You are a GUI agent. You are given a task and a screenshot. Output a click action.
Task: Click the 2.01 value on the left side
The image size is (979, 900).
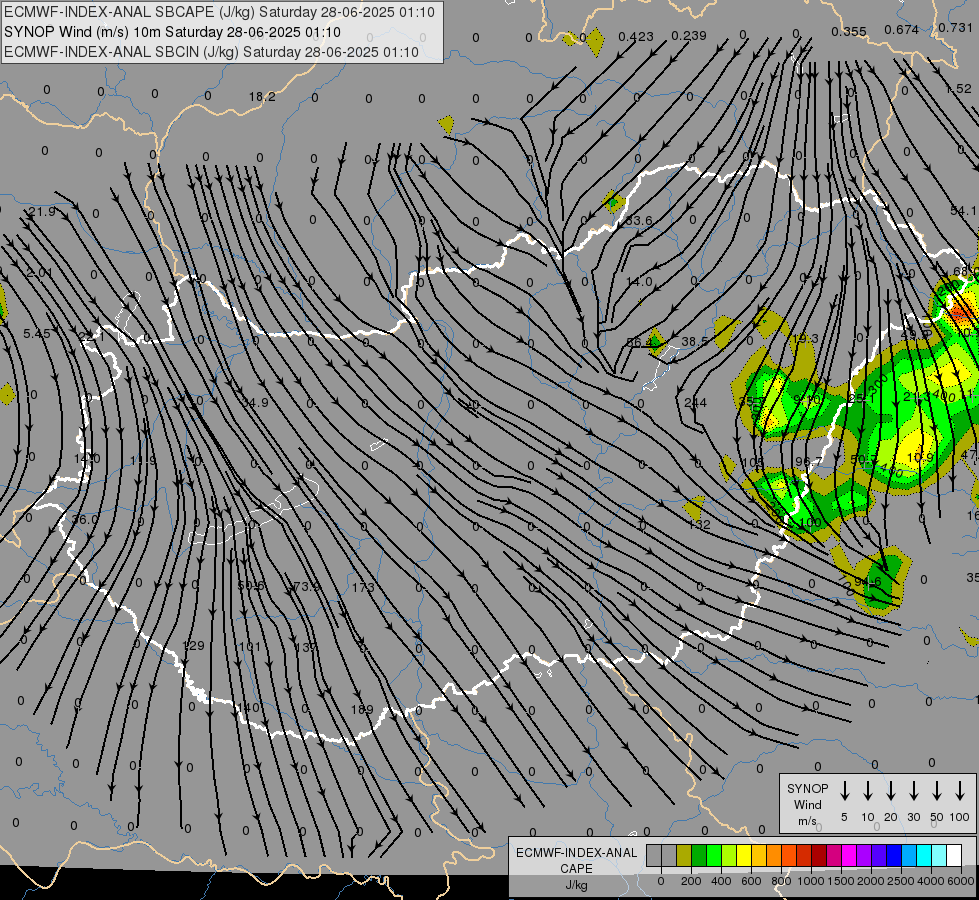coord(40,273)
